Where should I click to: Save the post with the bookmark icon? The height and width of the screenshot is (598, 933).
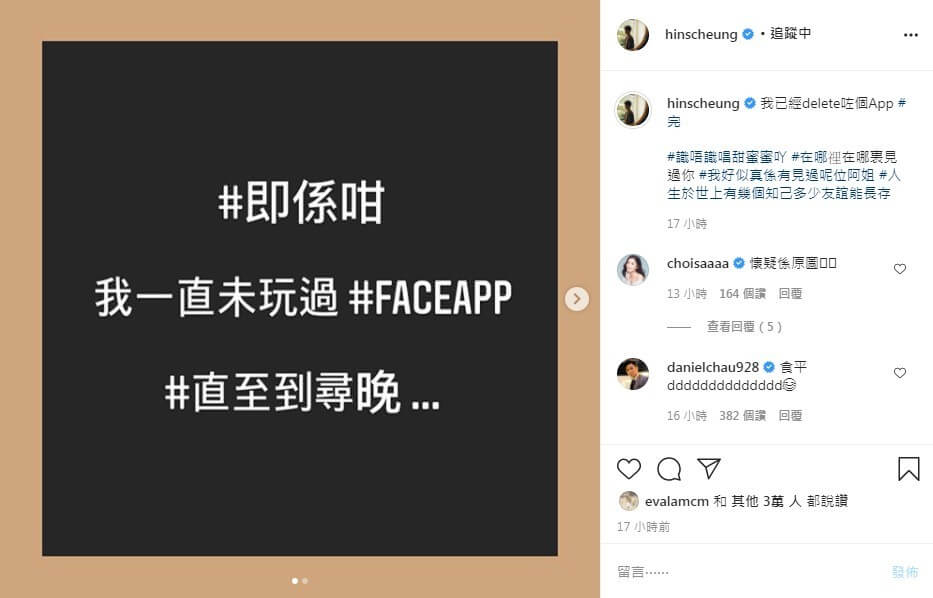909,469
